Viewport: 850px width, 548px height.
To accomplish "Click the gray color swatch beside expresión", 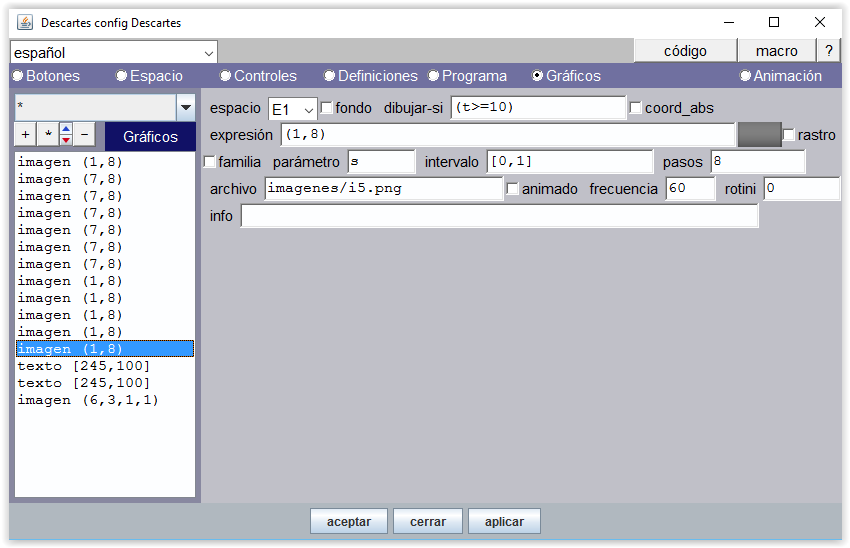I will coord(758,135).
